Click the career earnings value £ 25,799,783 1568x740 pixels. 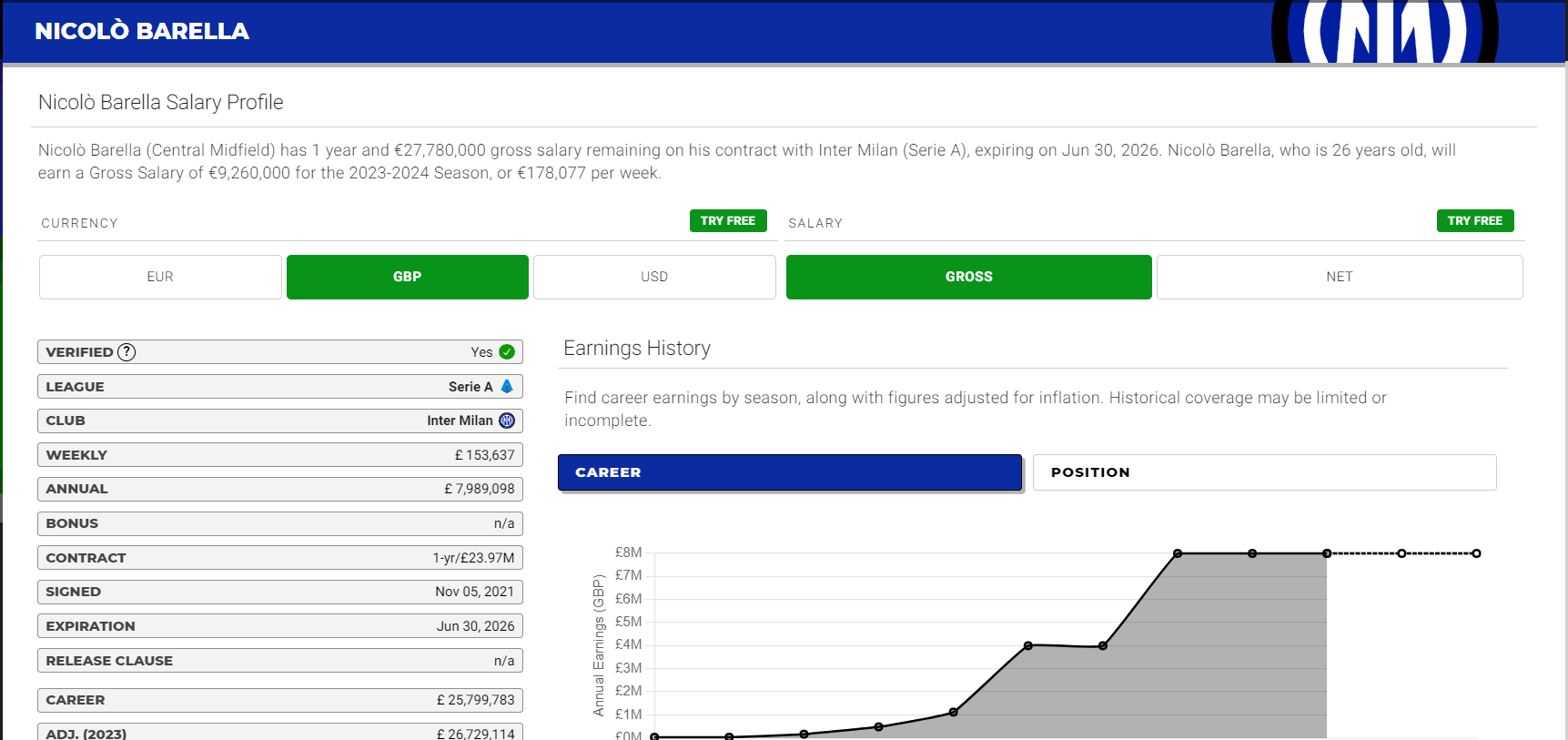pyautogui.click(x=476, y=700)
